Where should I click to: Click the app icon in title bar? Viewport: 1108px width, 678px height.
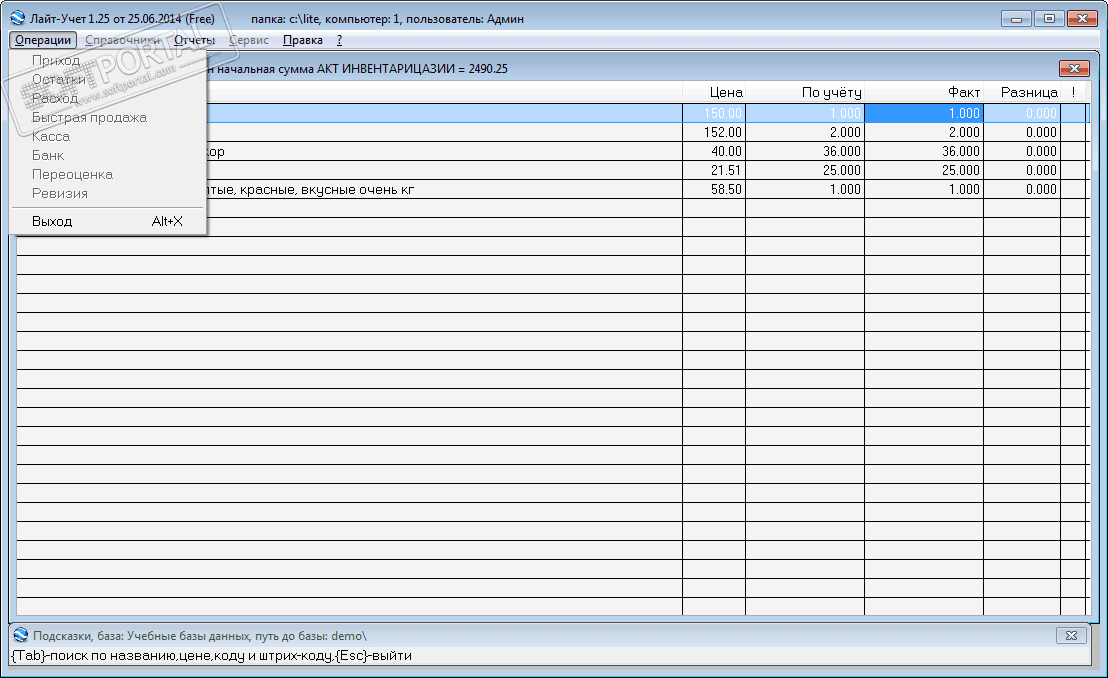tap(18, 18)
